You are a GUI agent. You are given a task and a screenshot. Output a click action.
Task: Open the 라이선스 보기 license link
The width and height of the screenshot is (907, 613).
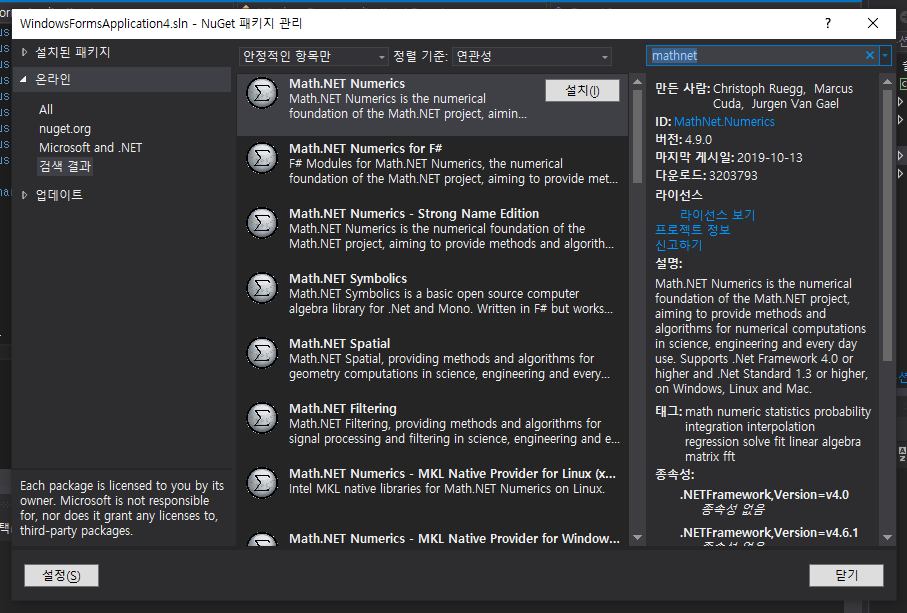click(717, 215)
